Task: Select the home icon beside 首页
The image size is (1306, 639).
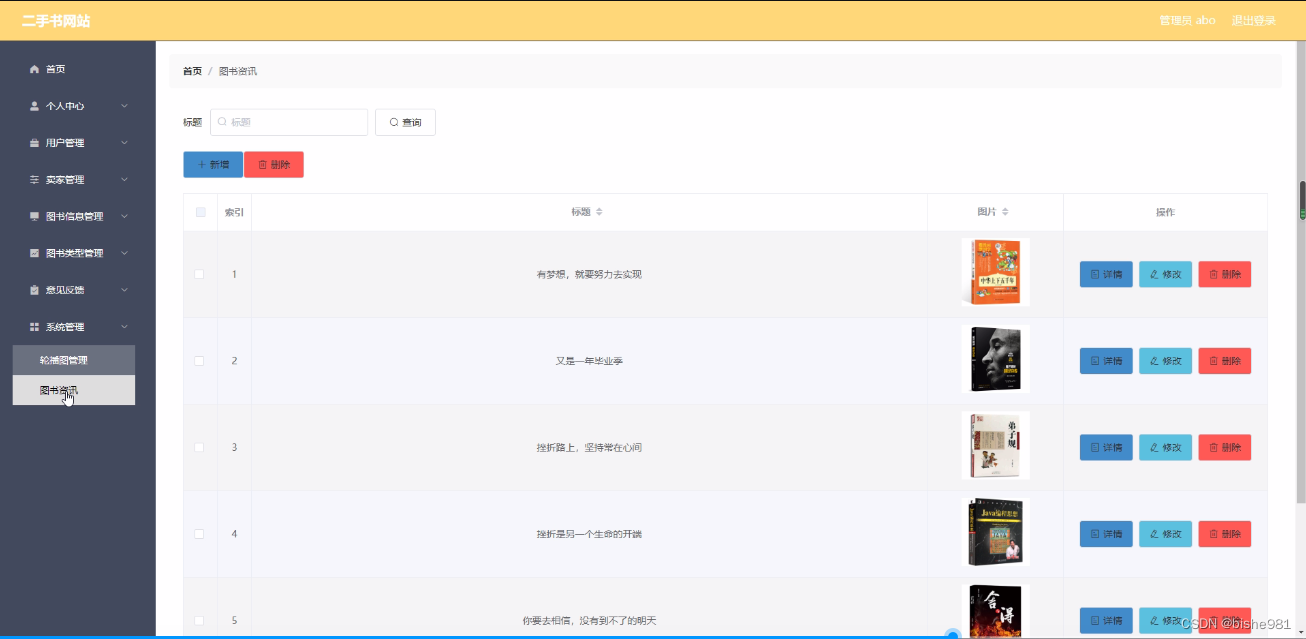Action: (x=33, y=68)
